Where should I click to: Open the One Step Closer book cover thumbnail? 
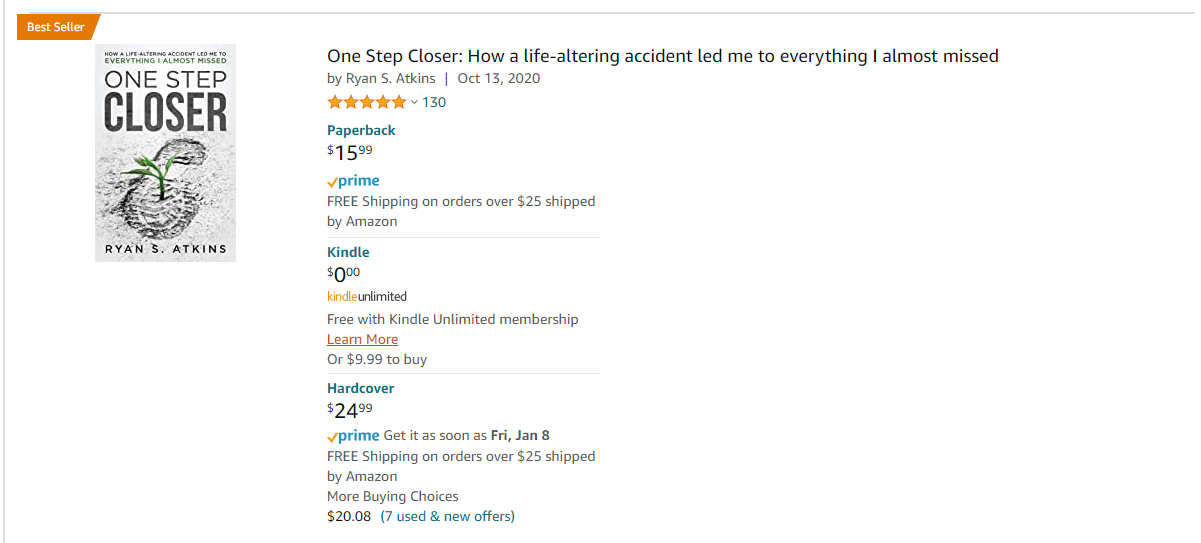click(x=165, y=153)
